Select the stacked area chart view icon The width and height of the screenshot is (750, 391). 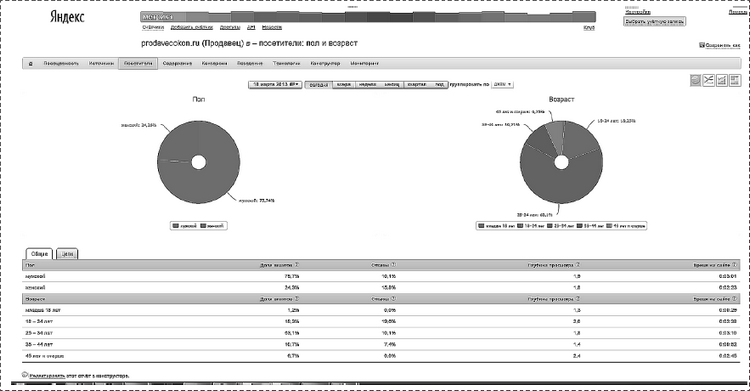coord(735,80)
